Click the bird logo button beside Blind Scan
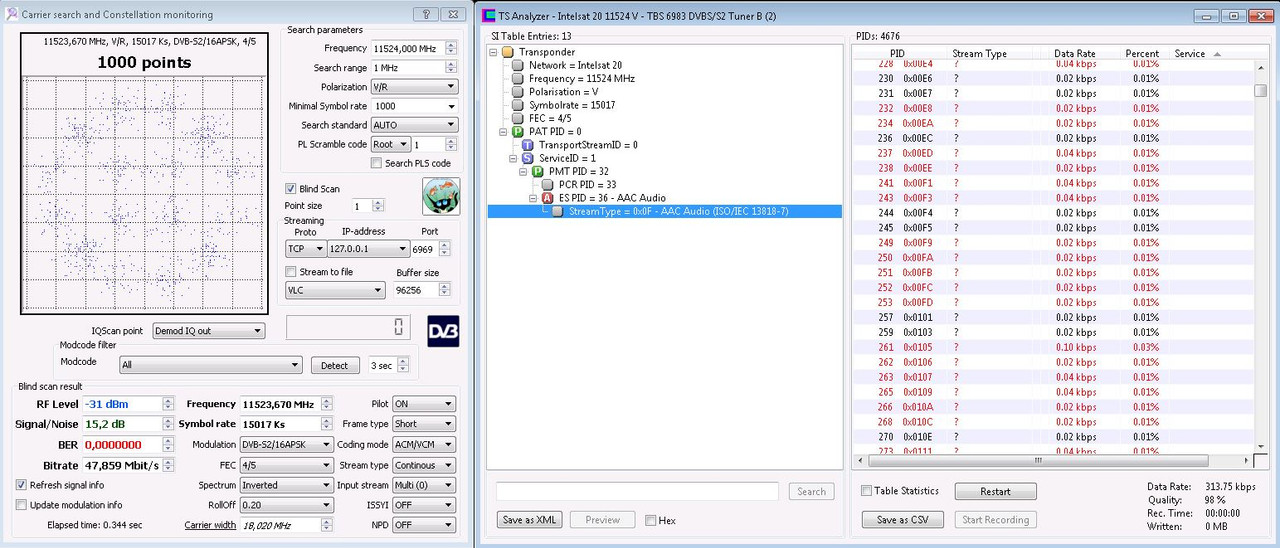Viewport: 1280px width, 548px height. (441, 196)
